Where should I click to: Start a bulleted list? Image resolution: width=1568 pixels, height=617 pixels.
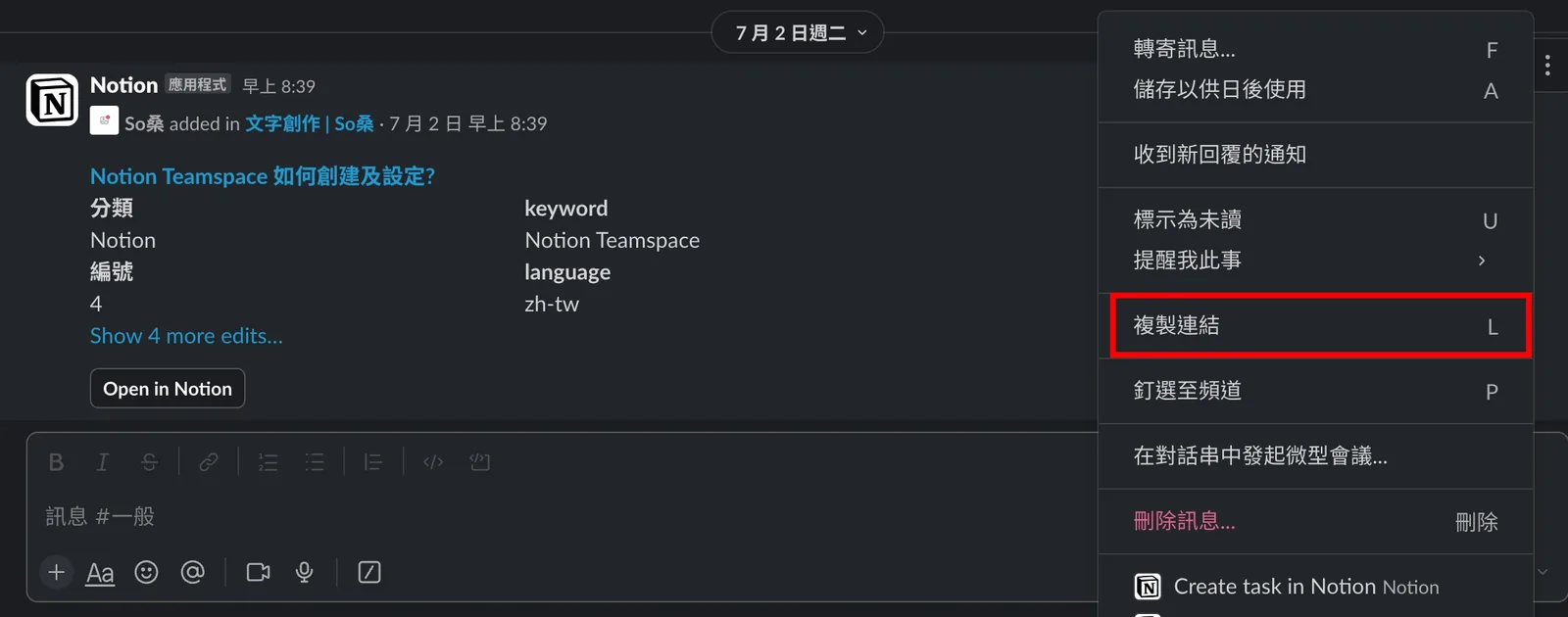(315, 462)
